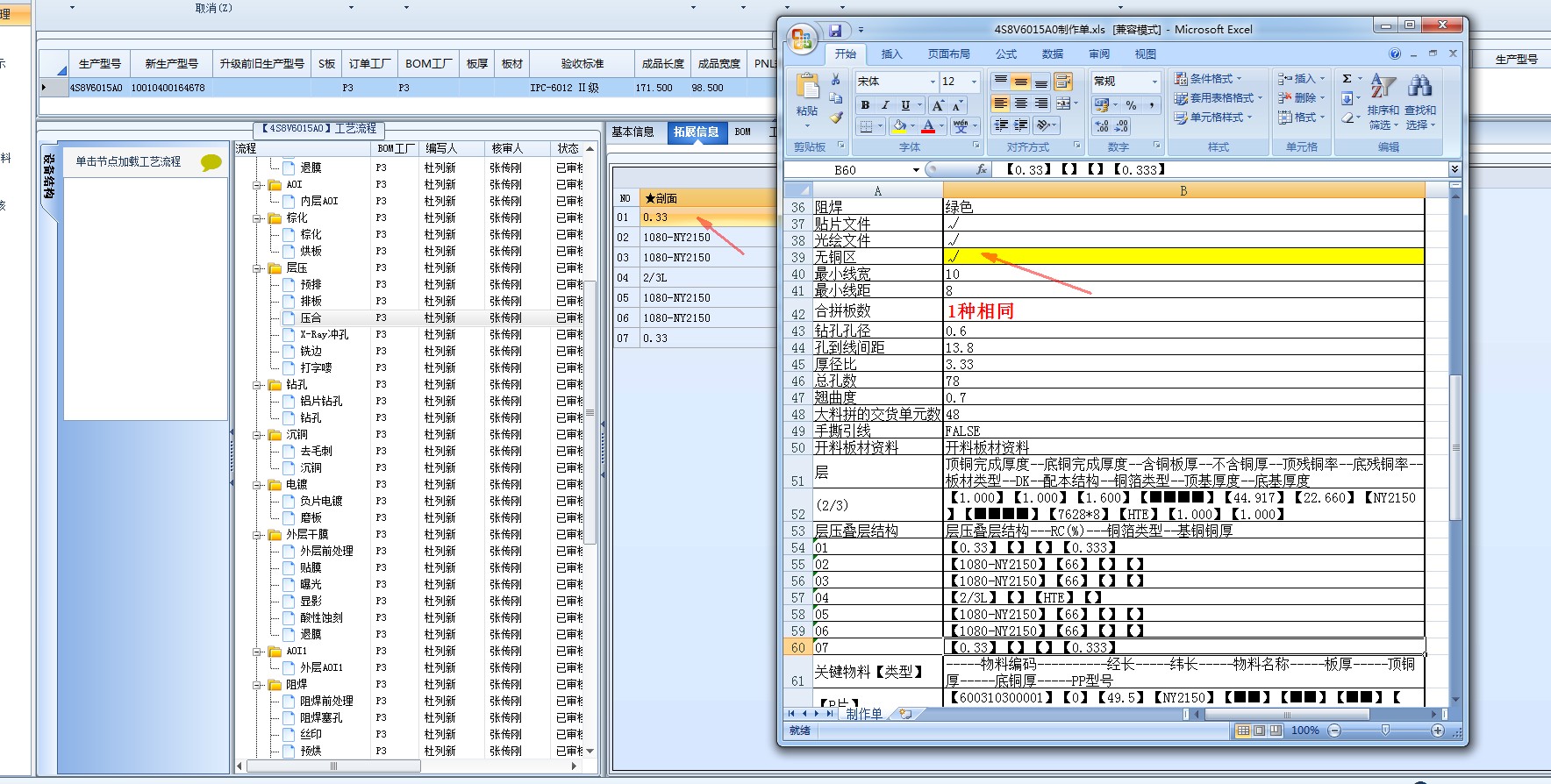Toggle left text alignment
Viewport: 1551px width, 784px height.
pyautogui.click(x=1000, y=103)
